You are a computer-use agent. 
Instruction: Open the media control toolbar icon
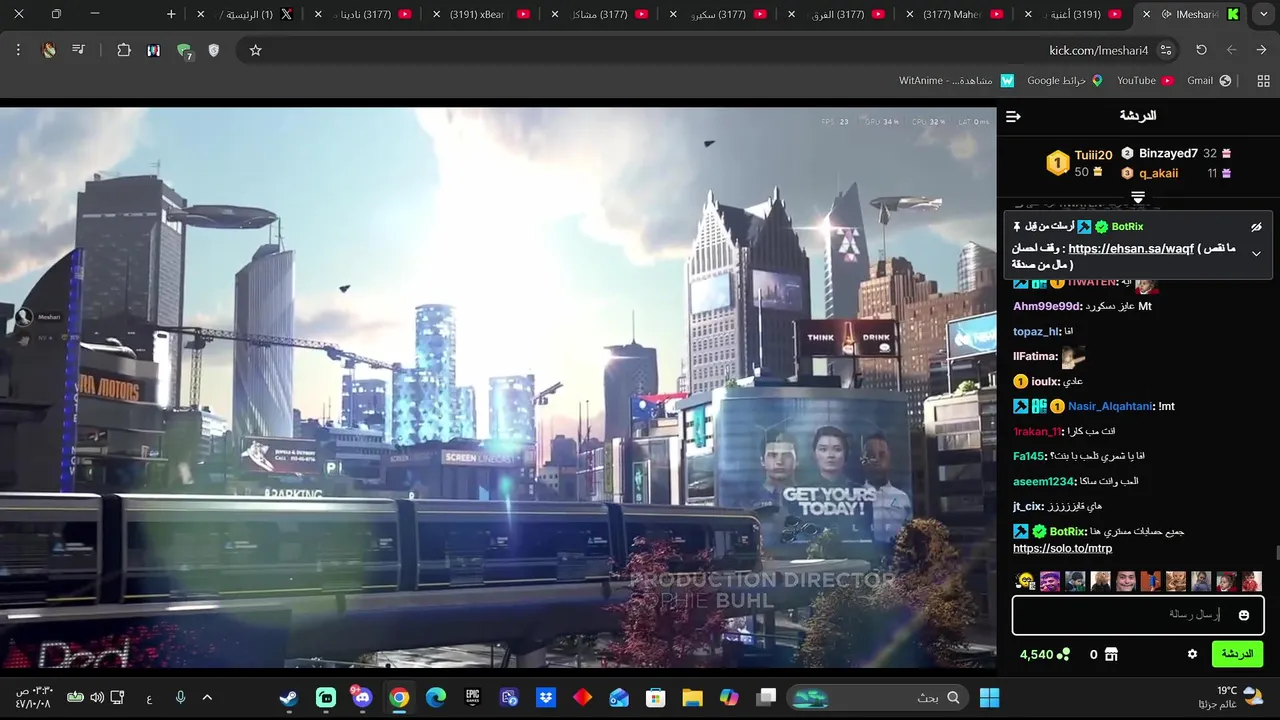pyautogui.click(x=78, y=50)
